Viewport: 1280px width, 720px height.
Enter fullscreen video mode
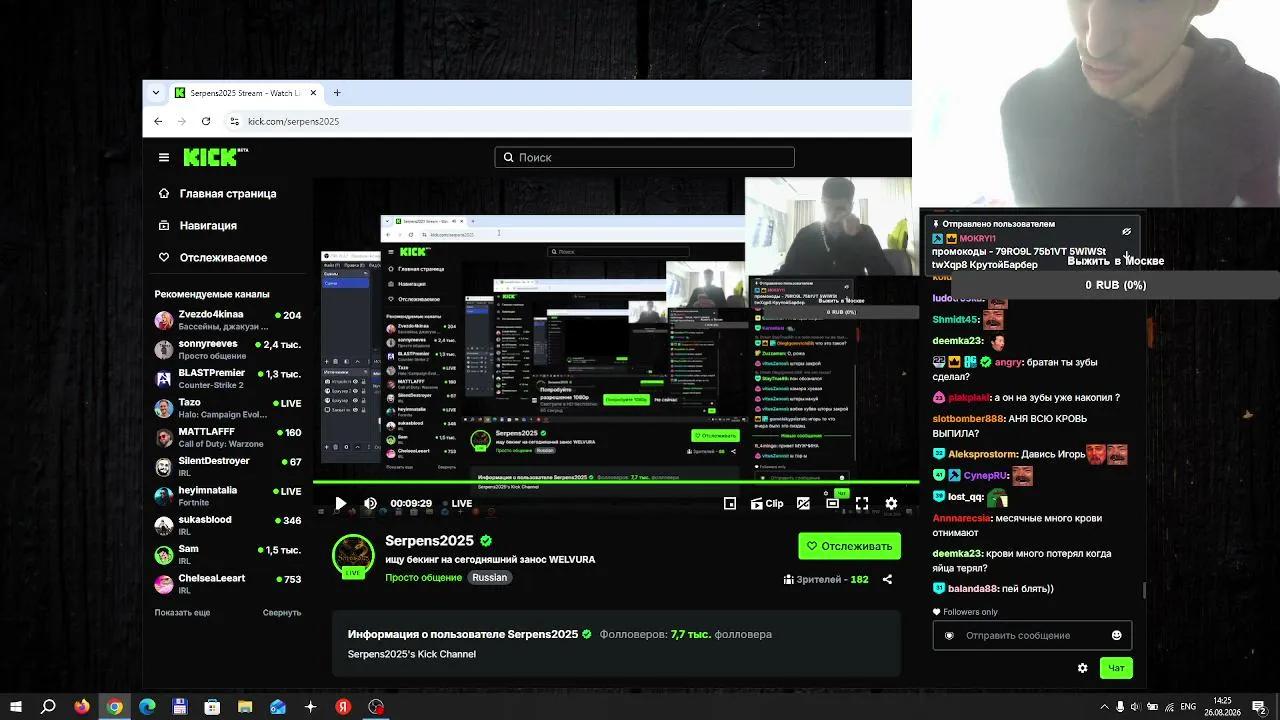pos(862,504)
